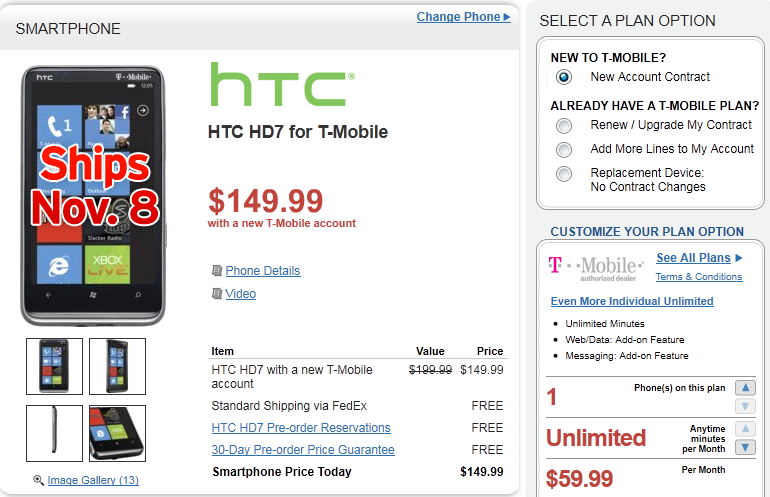Viewport: 770px width, 497px height.
Task: Select Replacement Device, No Contract Changes
Action: 565,174
